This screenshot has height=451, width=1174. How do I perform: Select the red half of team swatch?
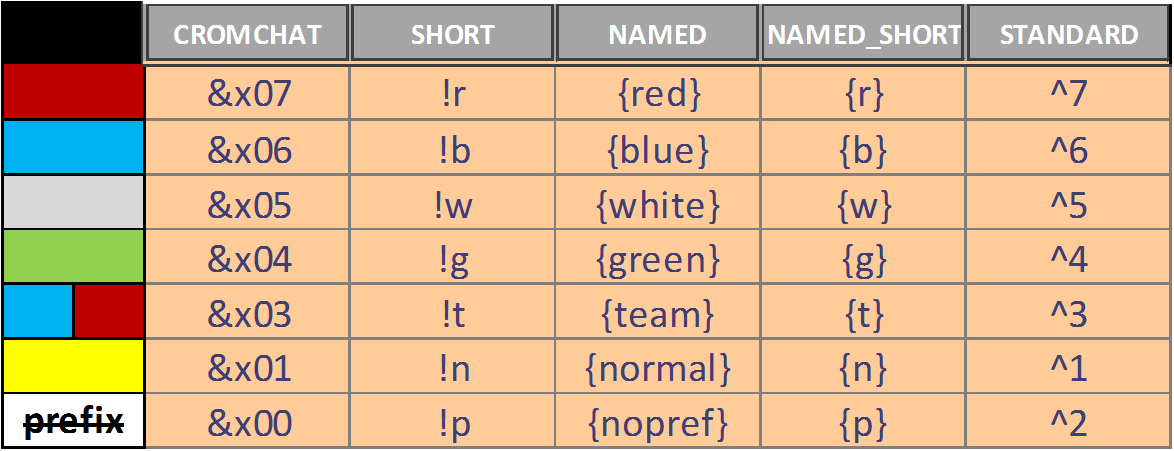coord(109,311)
